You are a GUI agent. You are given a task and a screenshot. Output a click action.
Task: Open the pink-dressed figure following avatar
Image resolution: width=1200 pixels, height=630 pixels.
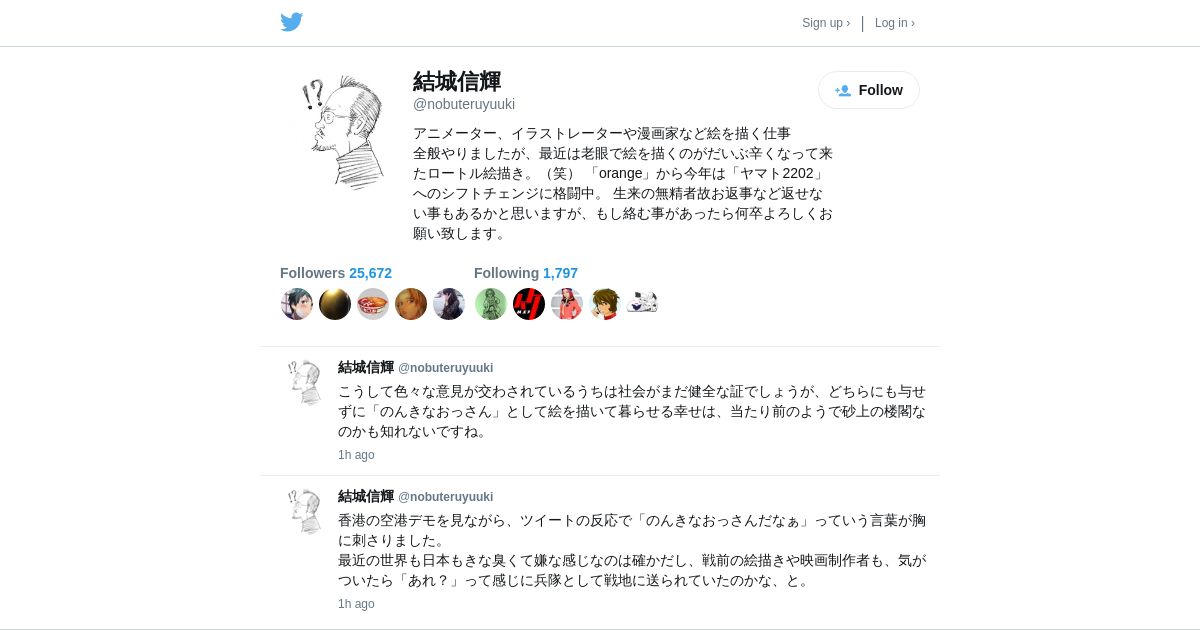point(567,304)
